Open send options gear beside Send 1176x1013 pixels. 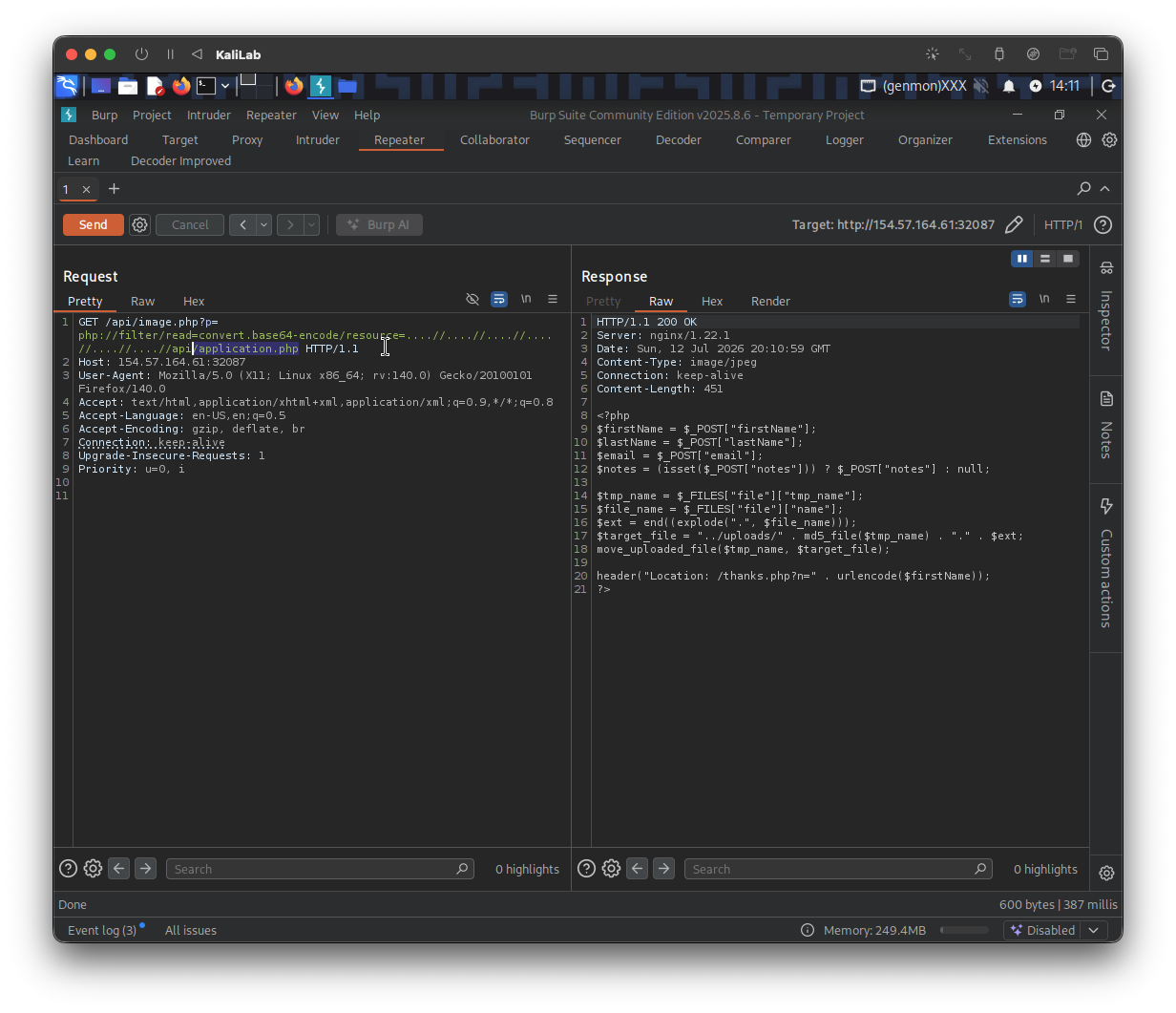click(140, 224)
